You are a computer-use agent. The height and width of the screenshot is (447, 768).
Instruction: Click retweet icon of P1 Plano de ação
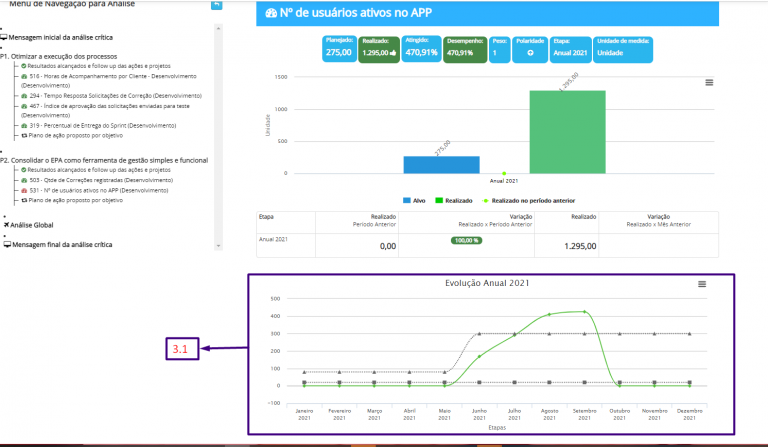24,136
